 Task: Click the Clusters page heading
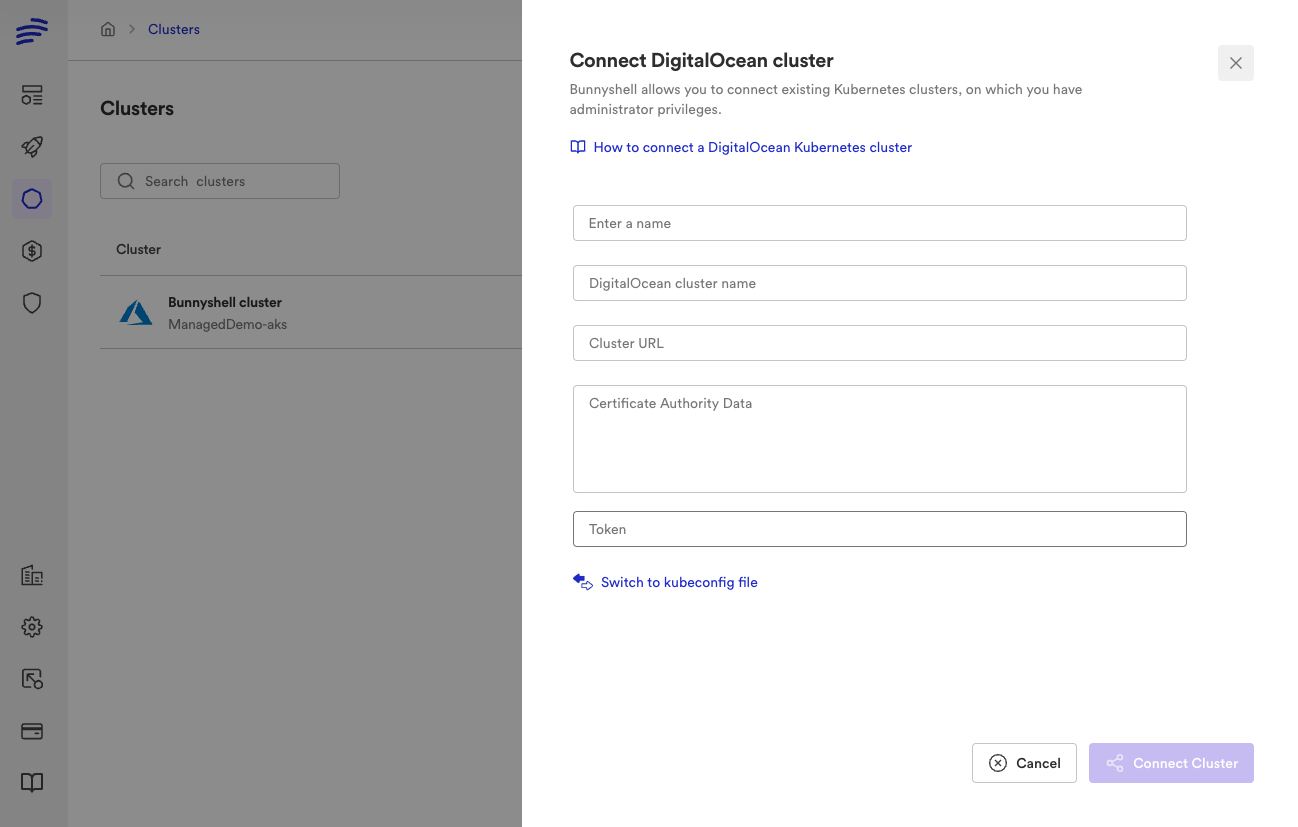[137, 108]
